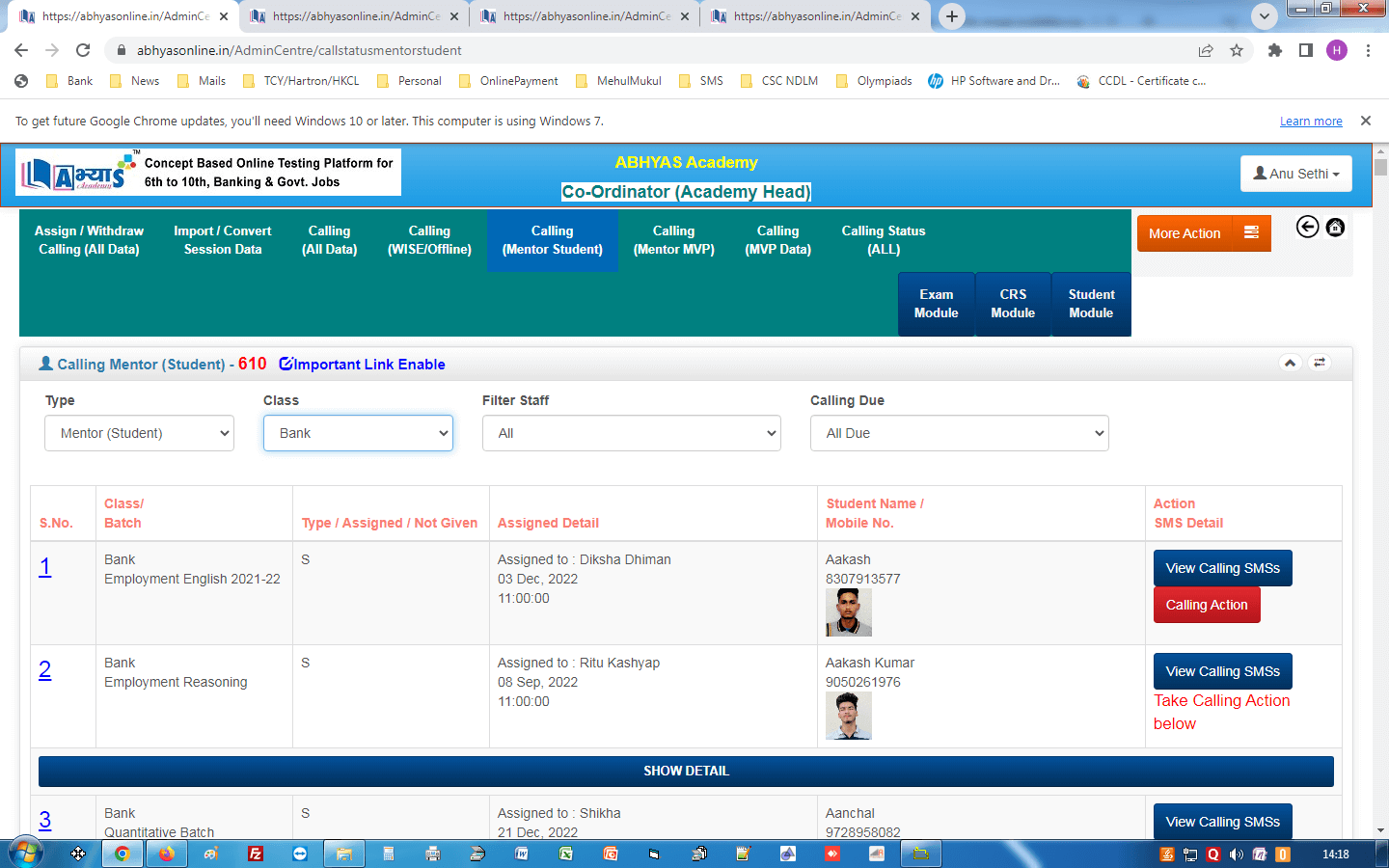Viewport: 1389px width, 868px height.
Task: Open Chrome extensions puzzle icon
Action: (1275, 50)
